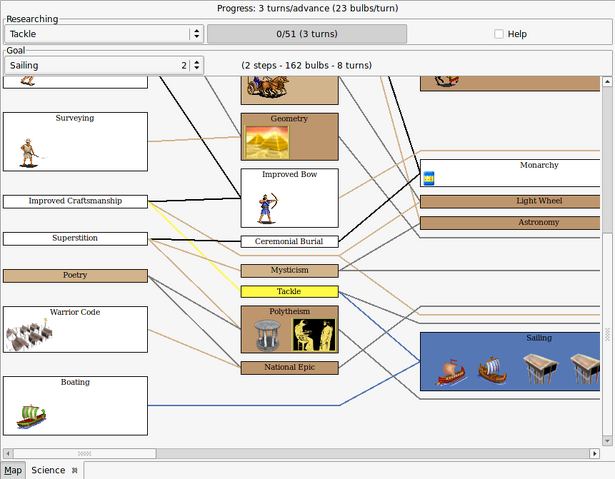Enable the Help checkbox
The height and width of the screenshot is (479, 615).
499,34
